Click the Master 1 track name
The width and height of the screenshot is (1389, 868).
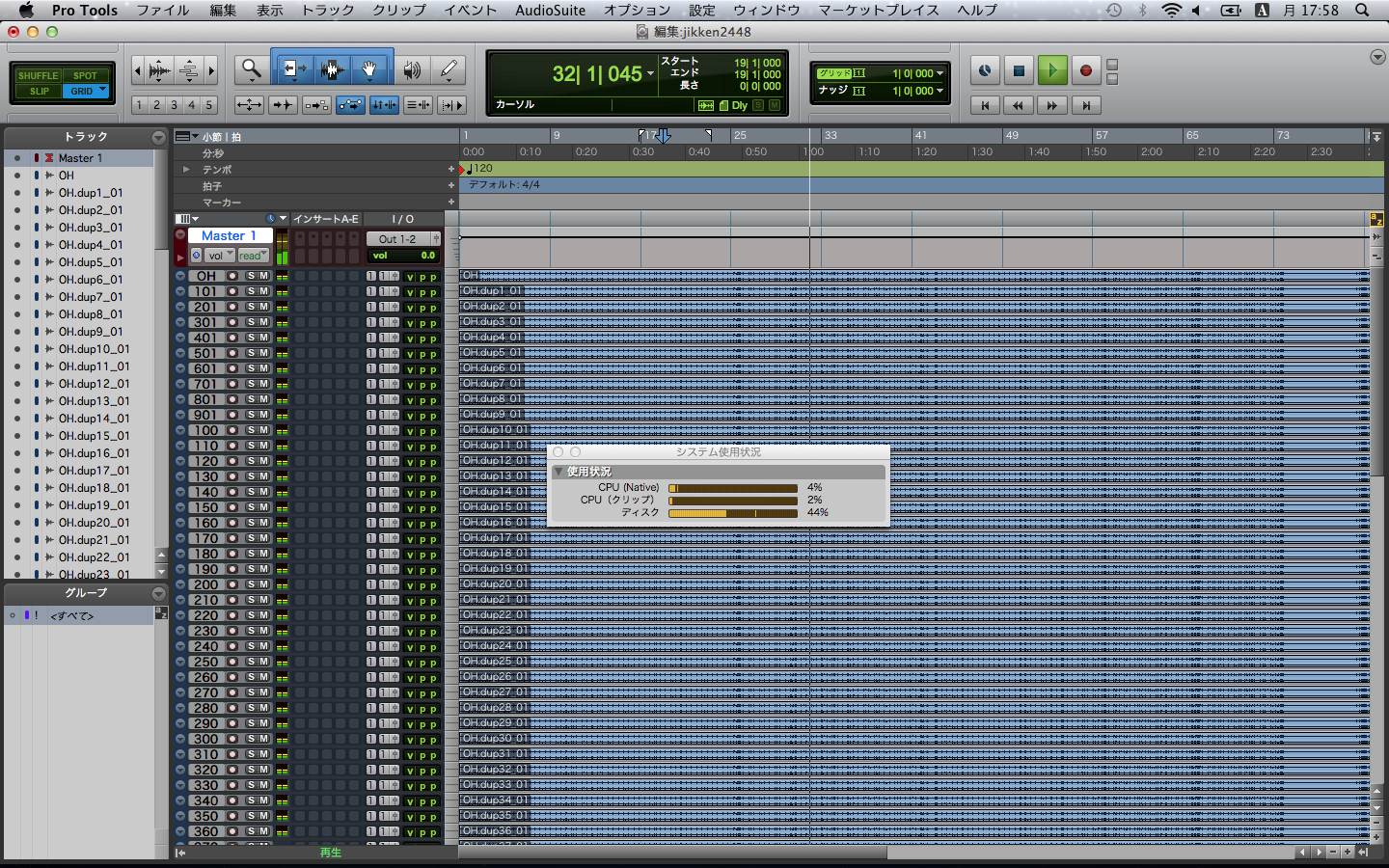[229, 236]
